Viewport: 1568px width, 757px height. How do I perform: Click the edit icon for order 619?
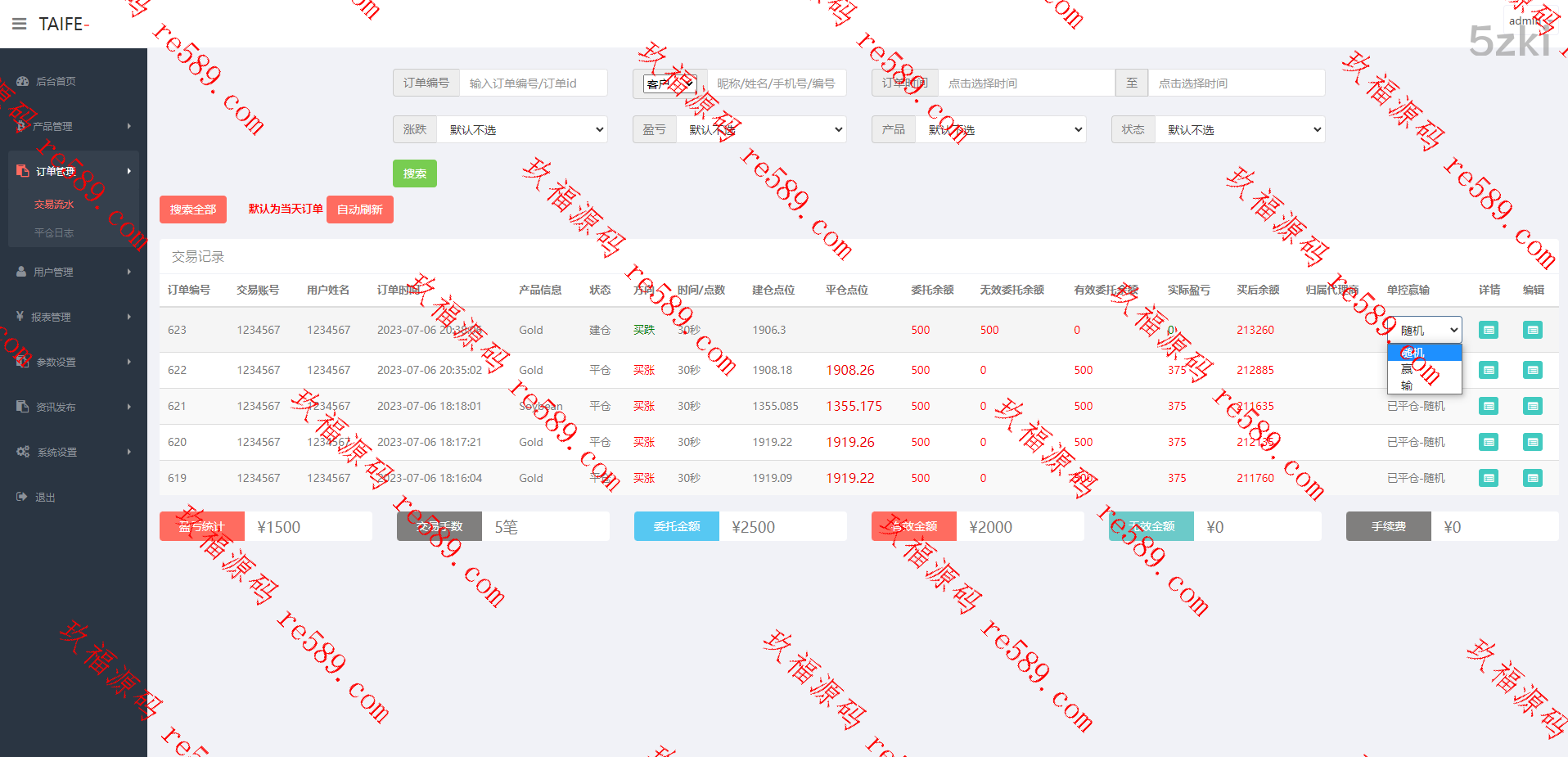click(x=1533, y=478)
